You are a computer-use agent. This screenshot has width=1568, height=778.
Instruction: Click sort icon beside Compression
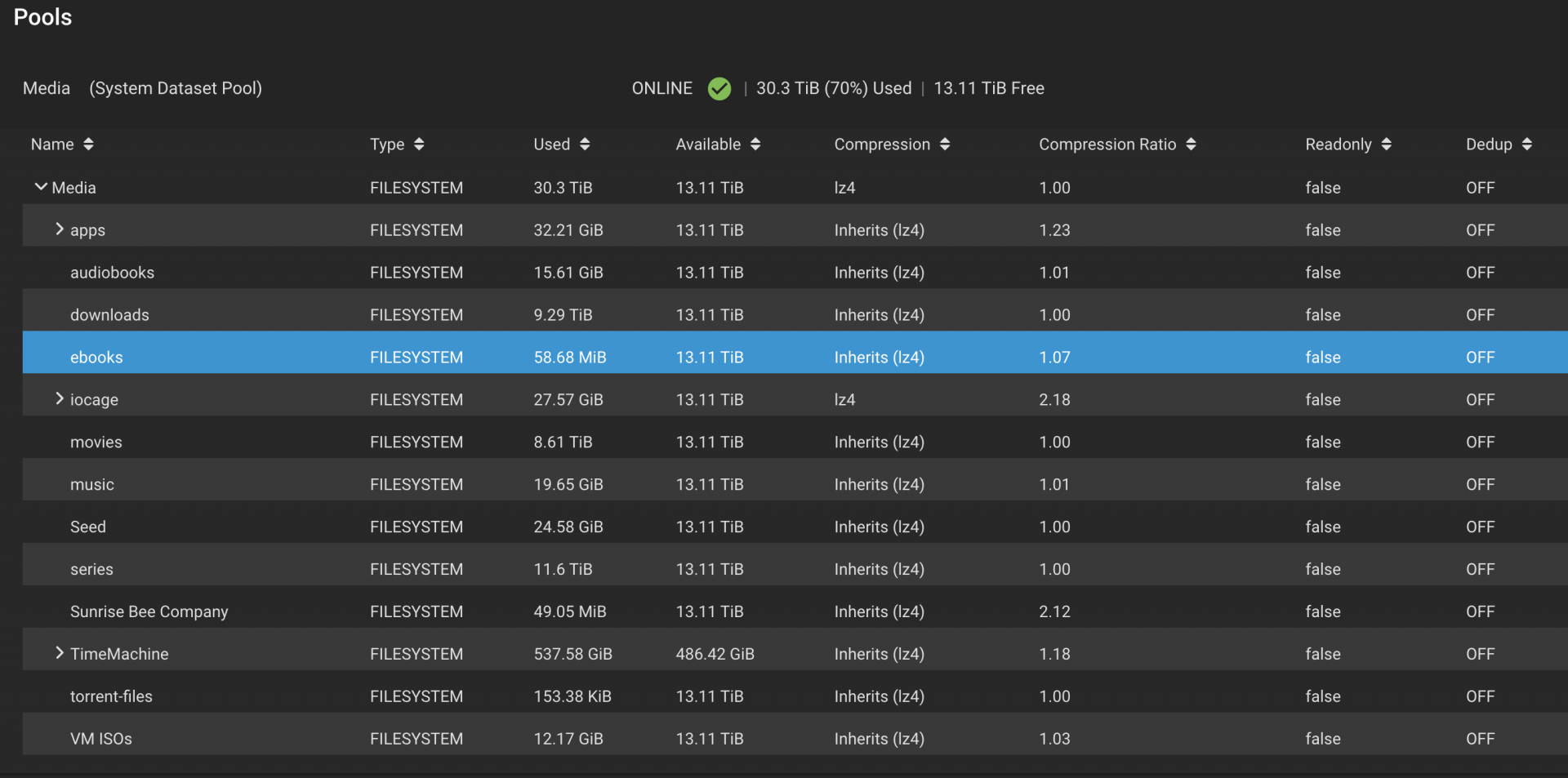click(x=945, y=144)
